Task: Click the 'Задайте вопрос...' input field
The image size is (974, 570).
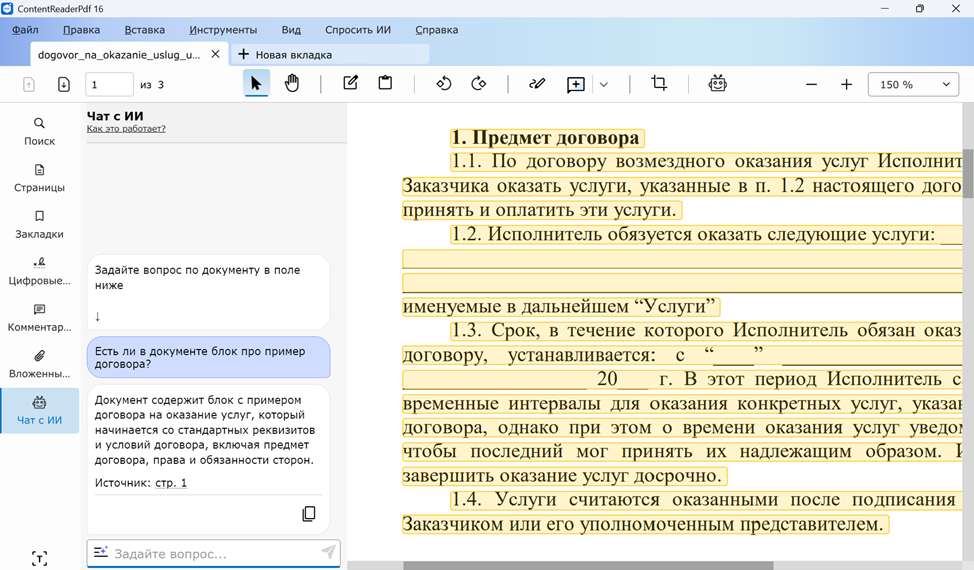Action: 212,553
